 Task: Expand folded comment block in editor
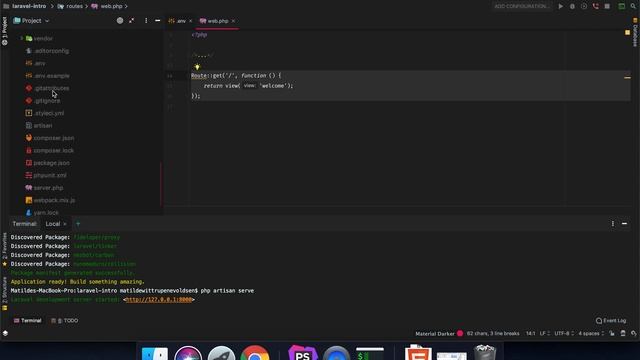pyautogui.click(x=202, y=55)
